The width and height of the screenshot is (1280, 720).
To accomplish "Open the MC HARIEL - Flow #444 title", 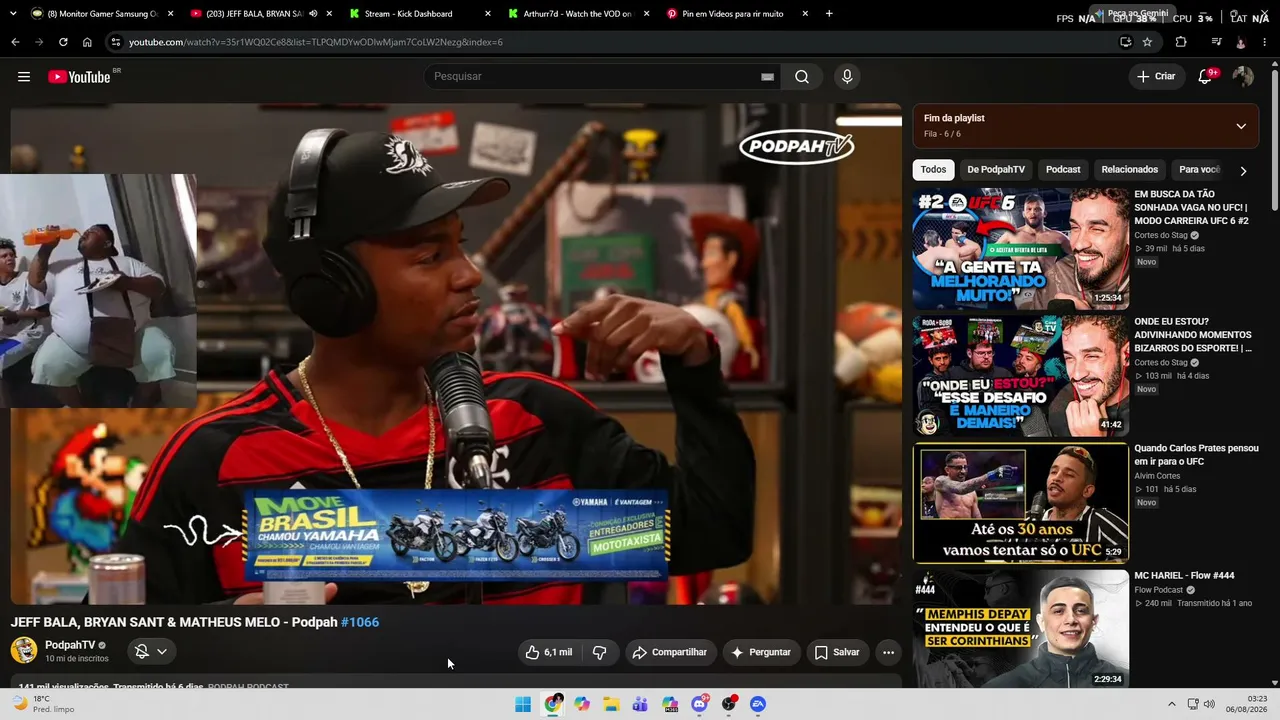I will click(1184, 576).
